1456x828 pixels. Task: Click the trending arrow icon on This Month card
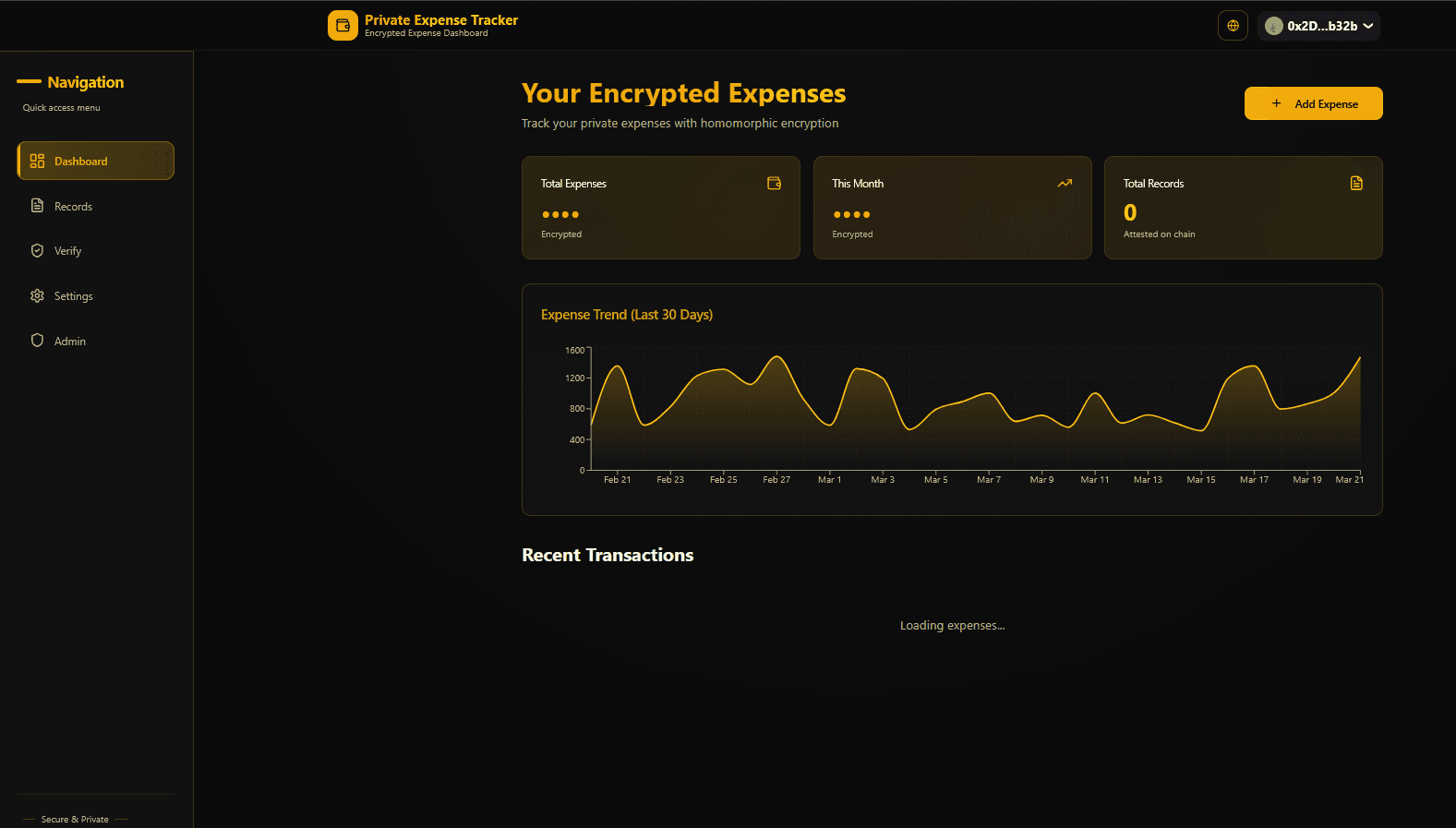pos(1065,184)
